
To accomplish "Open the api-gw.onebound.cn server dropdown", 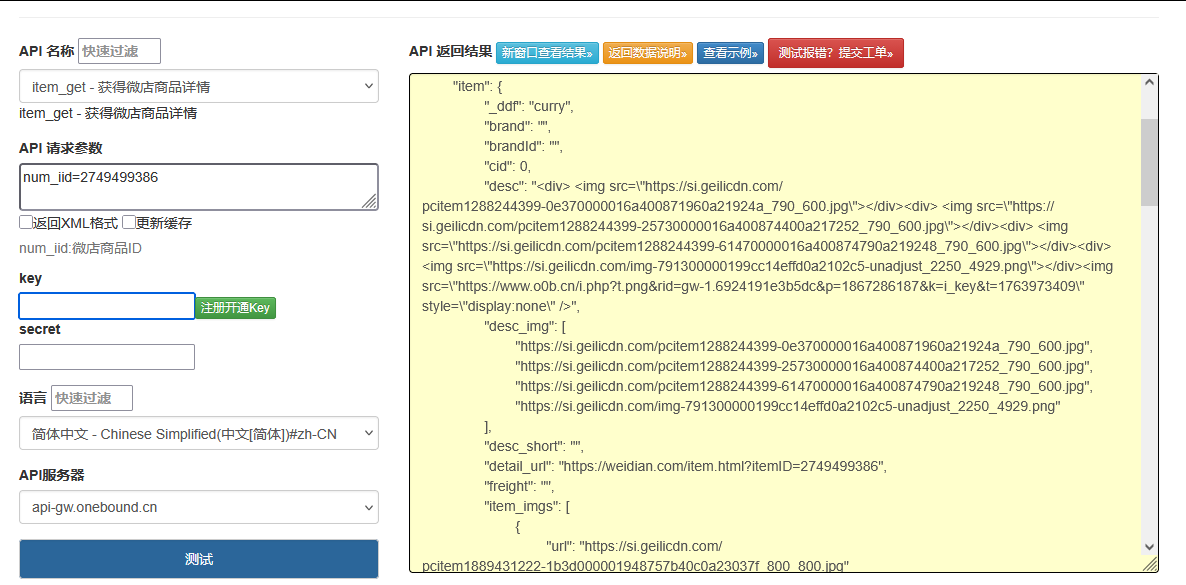I will click(199, 507).
